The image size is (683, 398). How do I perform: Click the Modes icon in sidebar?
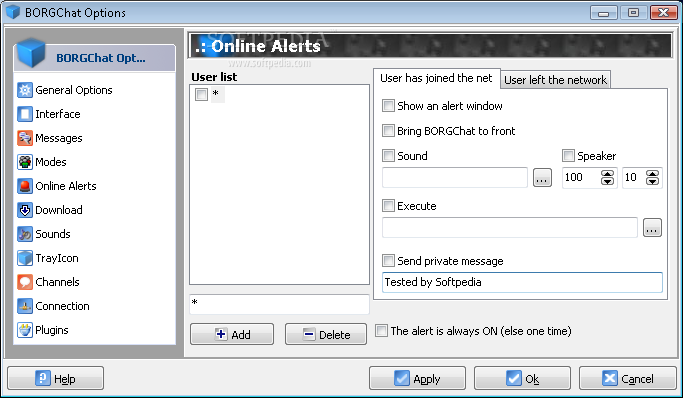[25, 162]
